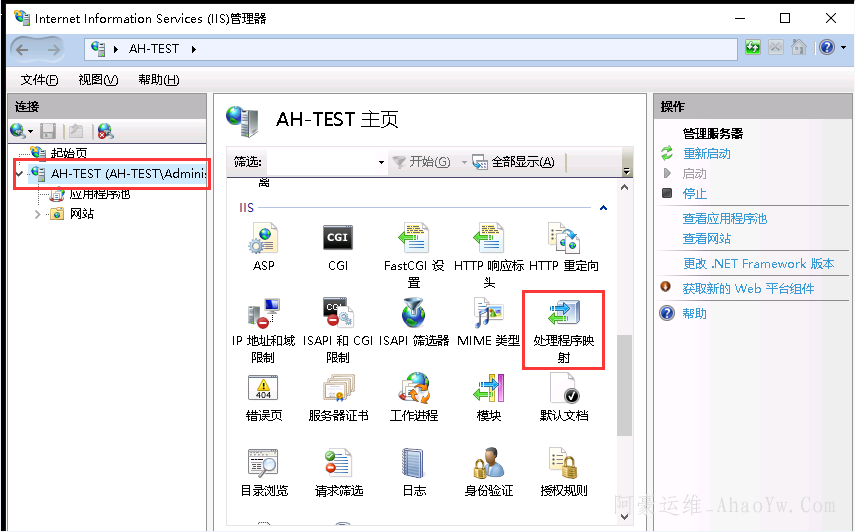Open the 错误页 404 icon
The image size is (855, 532).
[263, 389]
